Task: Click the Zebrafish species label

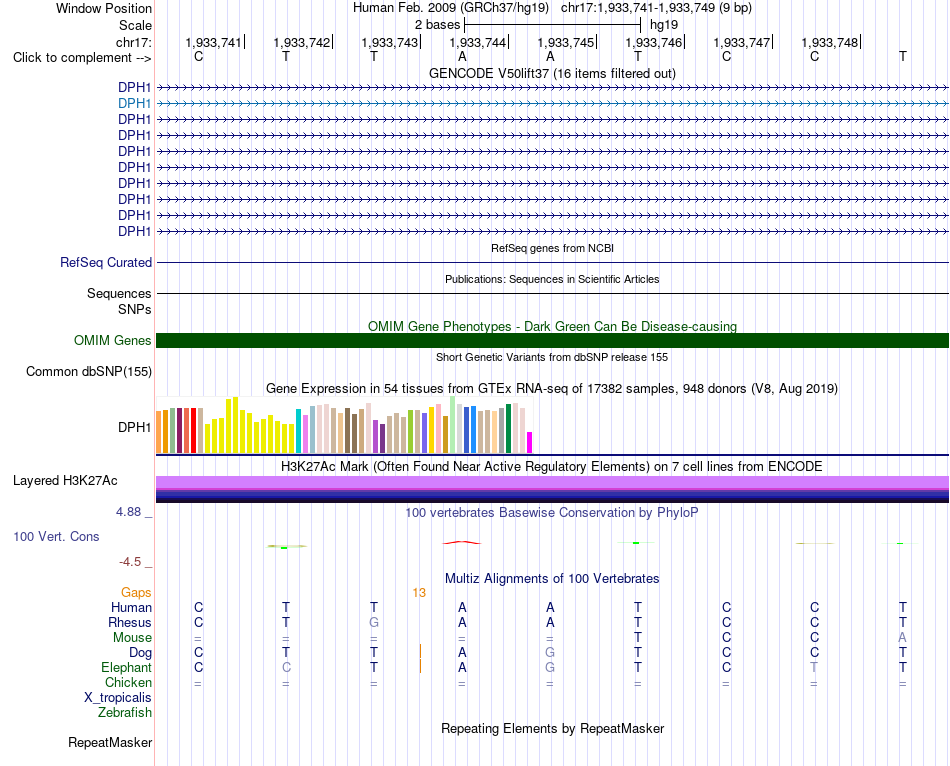Action: click(x=125, y=713)
